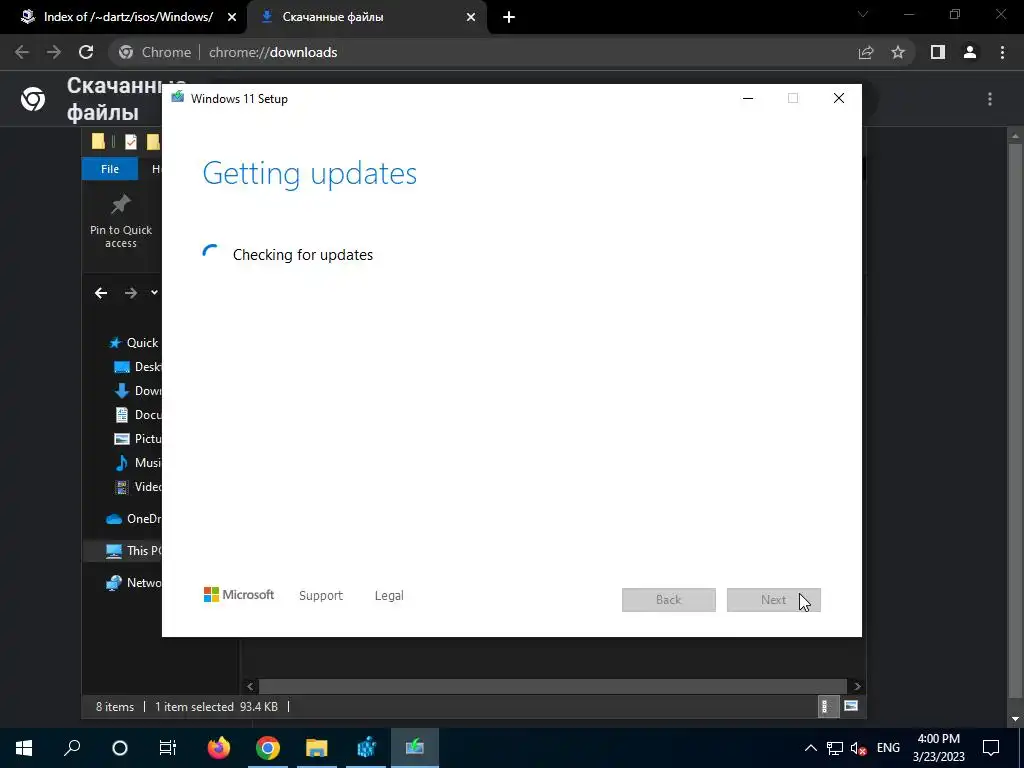Screen dimensions: 1024x768
Task: Close the Скачанные файлы tab
Action: point(471,17)
